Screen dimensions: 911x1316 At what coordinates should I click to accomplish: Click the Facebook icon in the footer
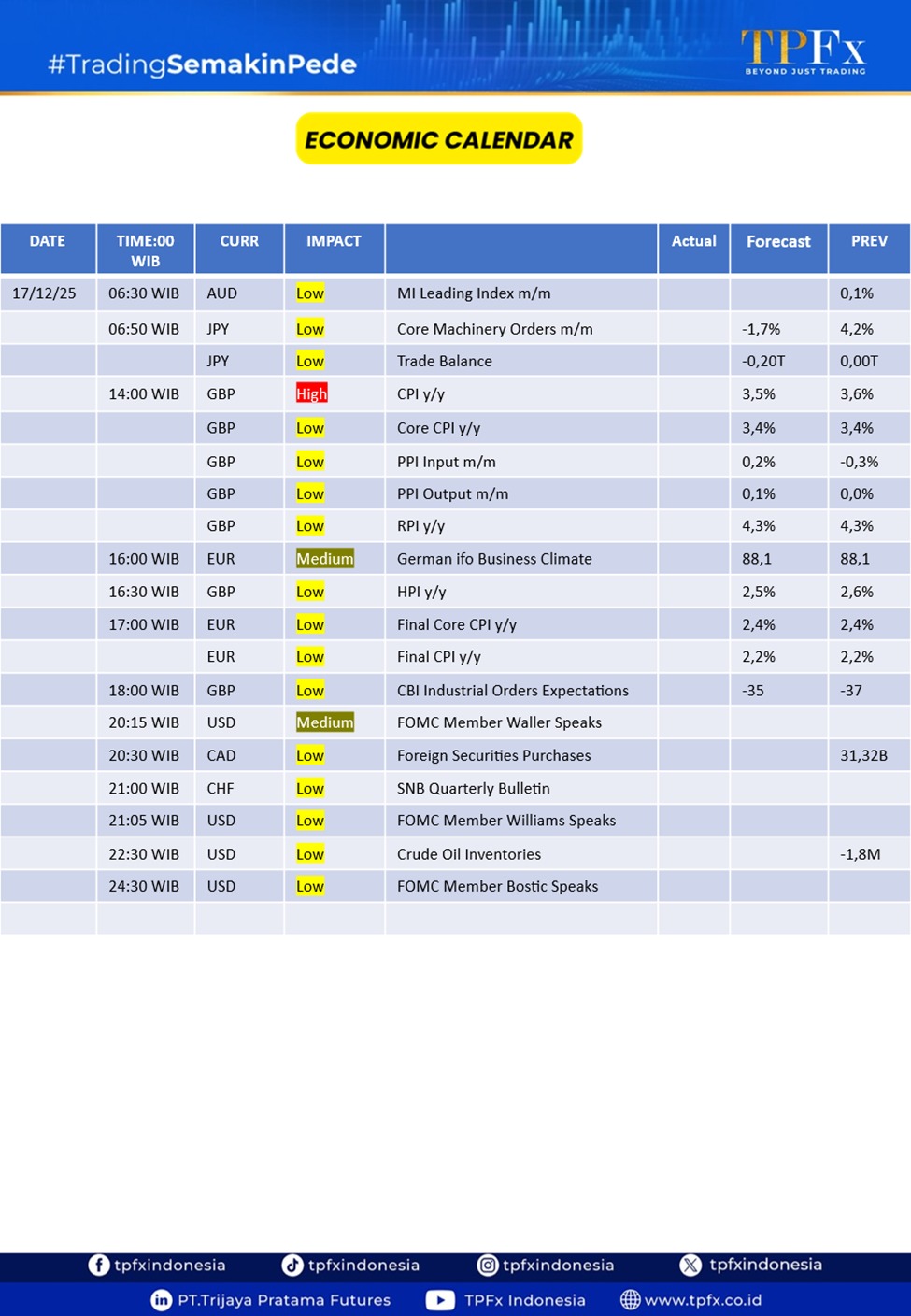(x=99, y=1265)
